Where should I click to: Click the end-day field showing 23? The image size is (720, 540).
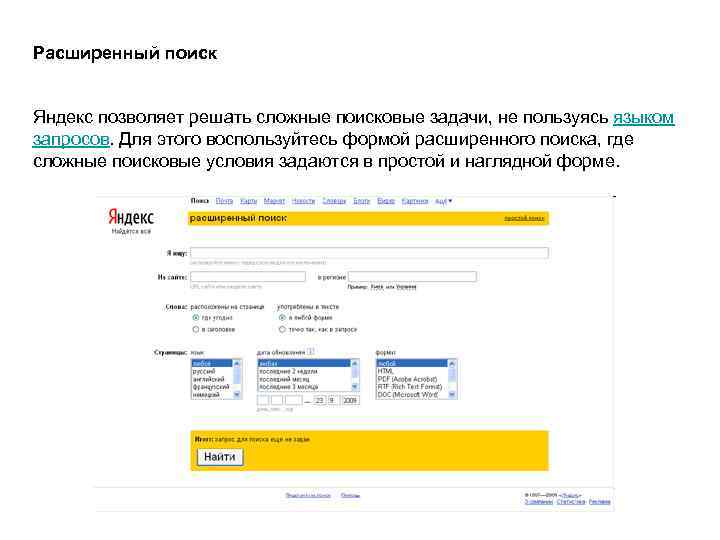[319, 401]
